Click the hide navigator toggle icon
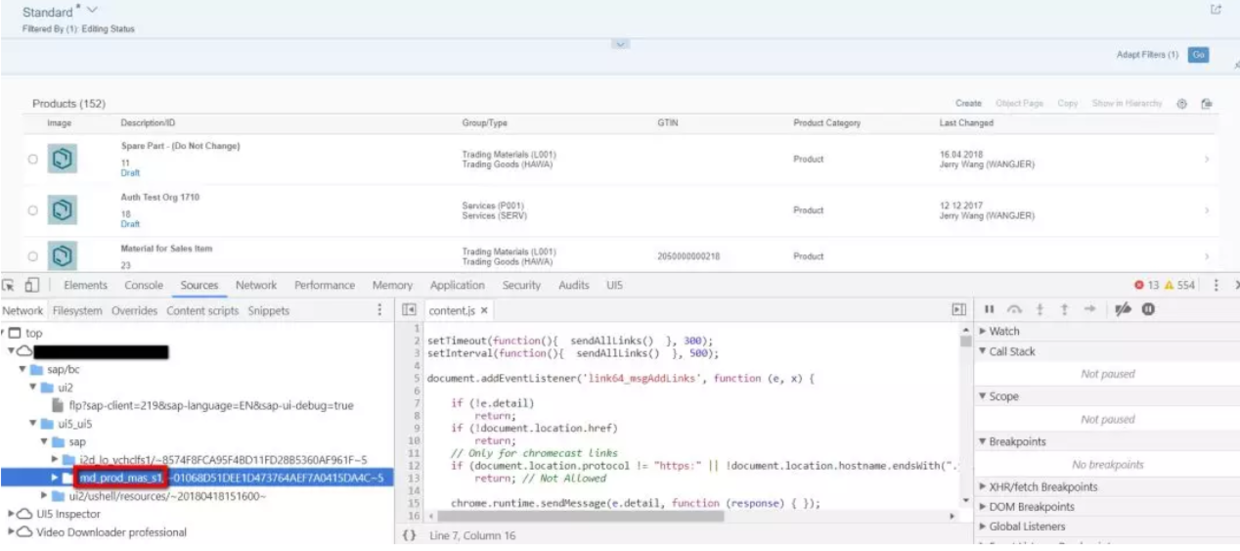 (x=409, y=311)
